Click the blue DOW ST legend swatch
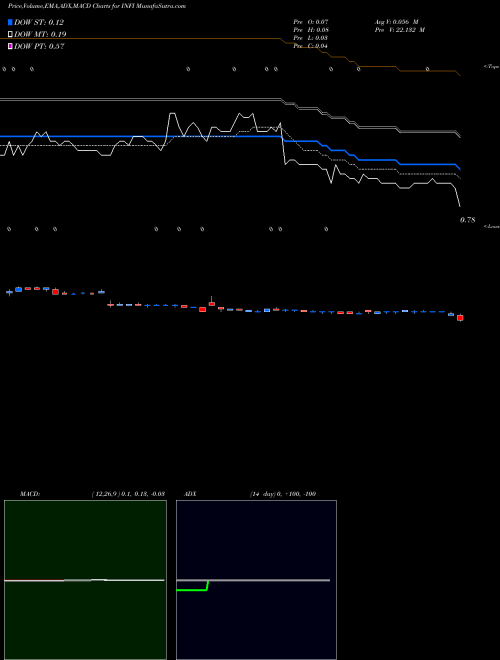This screenshot has width=500, height=660. (10, 22)
